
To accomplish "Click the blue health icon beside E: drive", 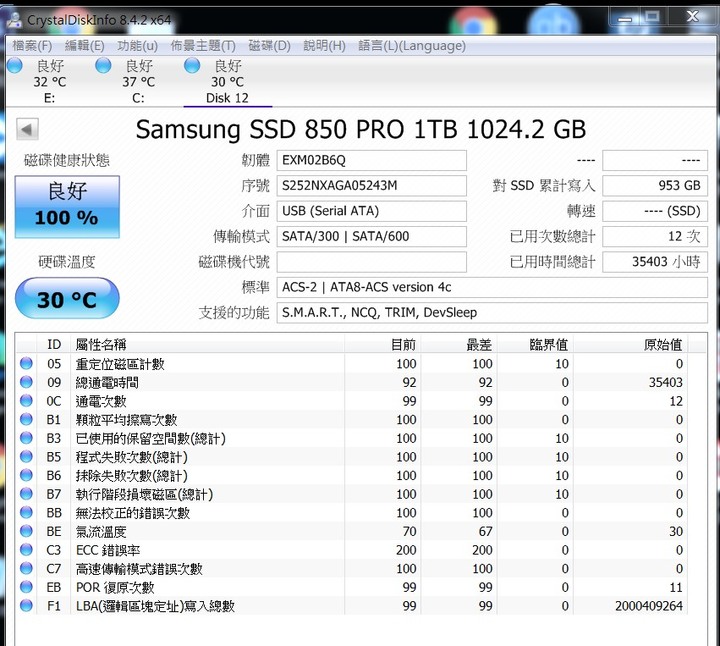I will [15, 66].
